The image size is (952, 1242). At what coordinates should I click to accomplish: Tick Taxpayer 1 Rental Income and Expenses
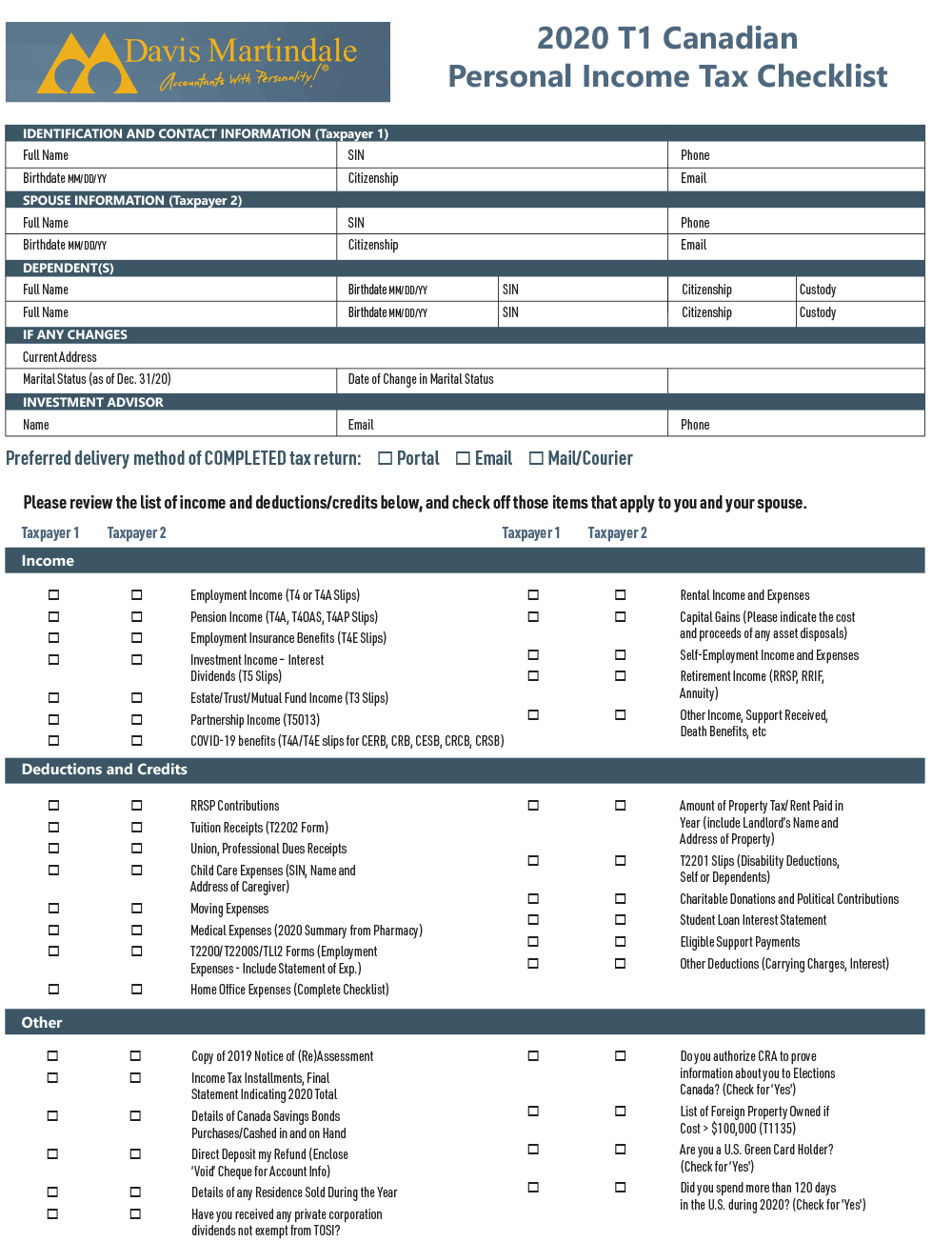(533, 594)
